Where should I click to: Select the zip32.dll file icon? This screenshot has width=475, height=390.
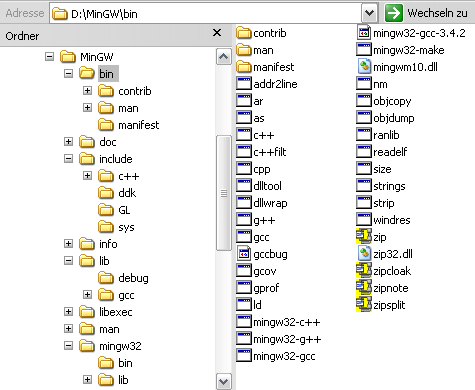click(x=364, y=254)
